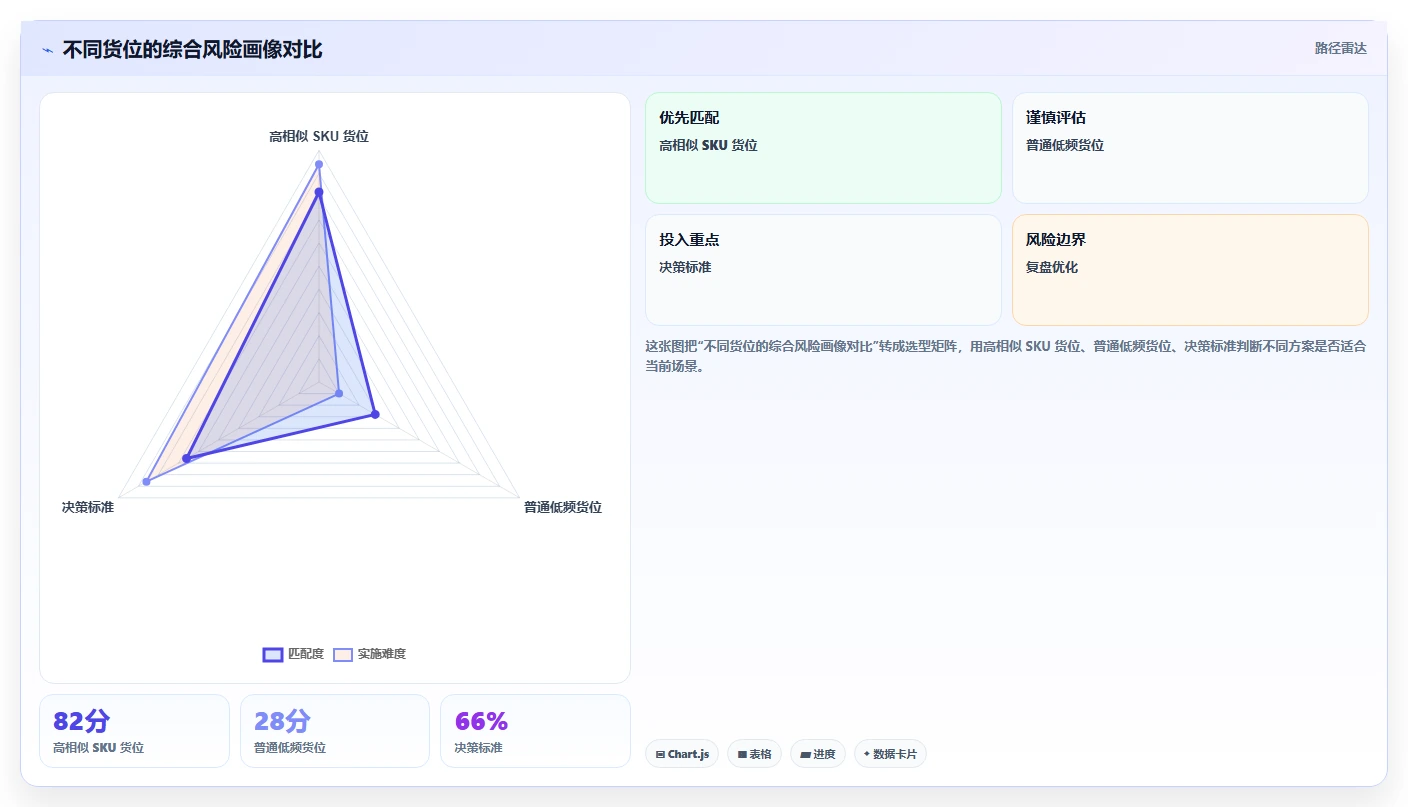This screenshot has height=807, width=1408.
Task: Click the light 实施难度 point toward 普通低频货位
Action: coord(339,393)
